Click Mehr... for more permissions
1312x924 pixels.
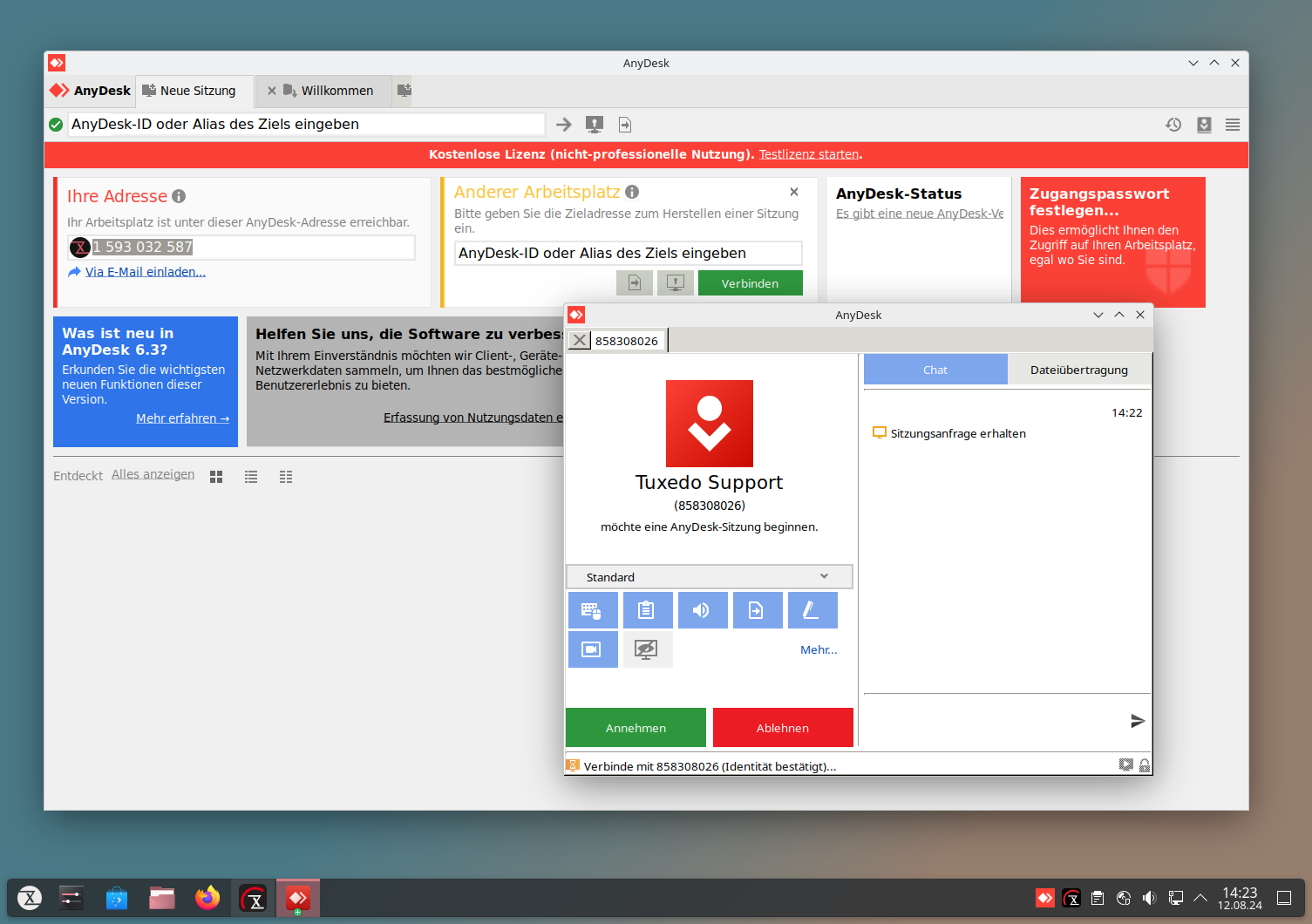[x=819, y=649]
